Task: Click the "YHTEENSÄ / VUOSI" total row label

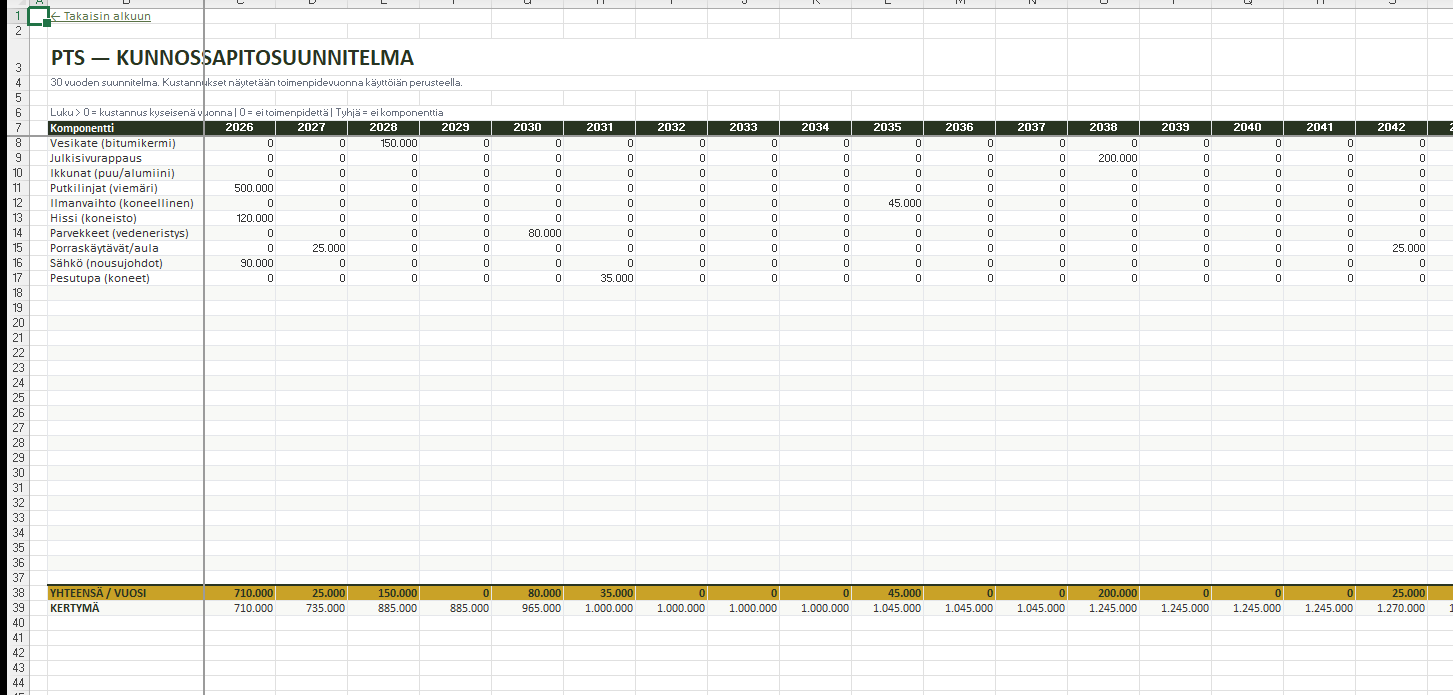Action: coord(125,593)
